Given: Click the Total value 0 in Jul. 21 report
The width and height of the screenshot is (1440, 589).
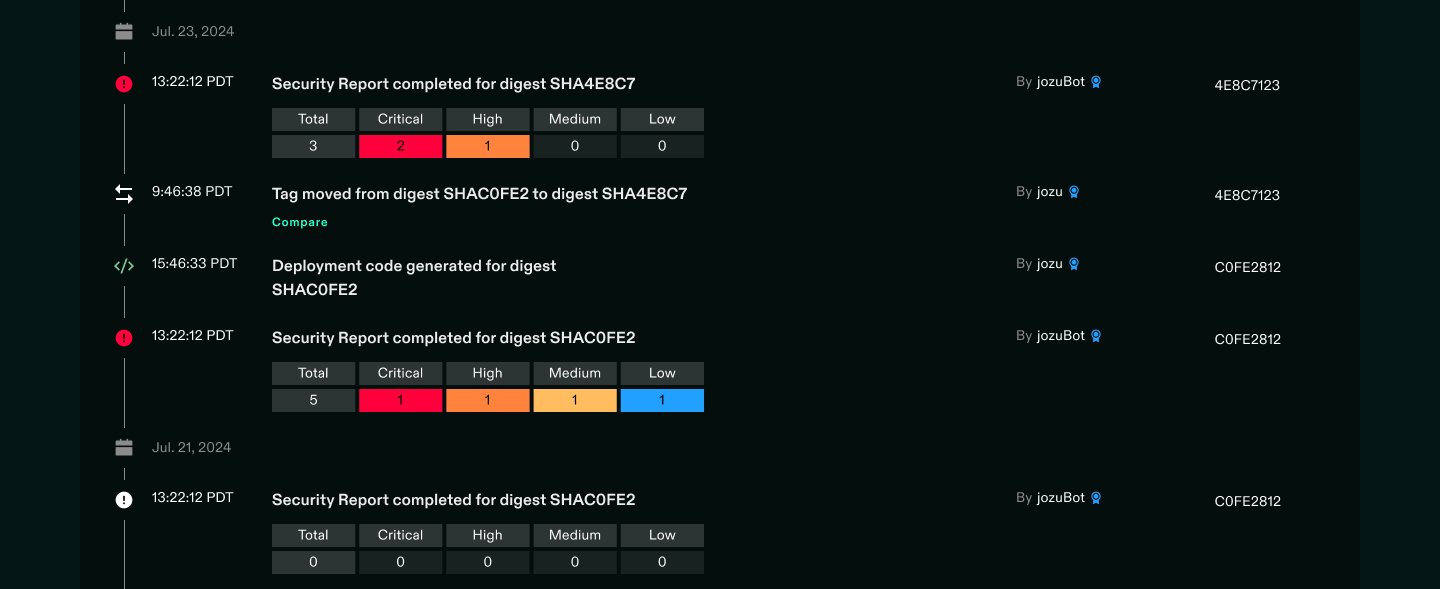Looking at the screenshot, I should 313,562.
